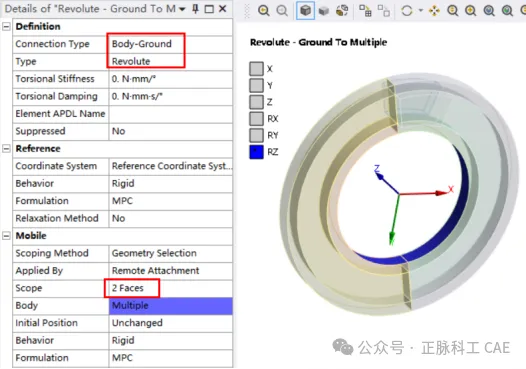
Task: Select the Initial Position label
Action: point(47,323)
